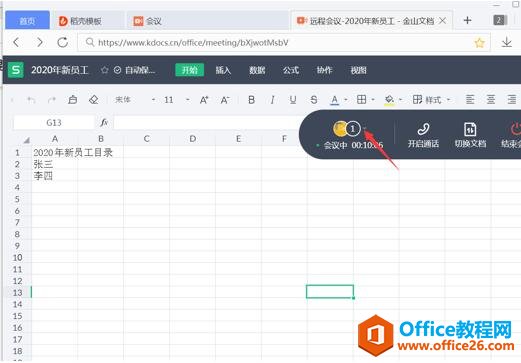
Task: Select column D header
Action: tap(192, 139)
